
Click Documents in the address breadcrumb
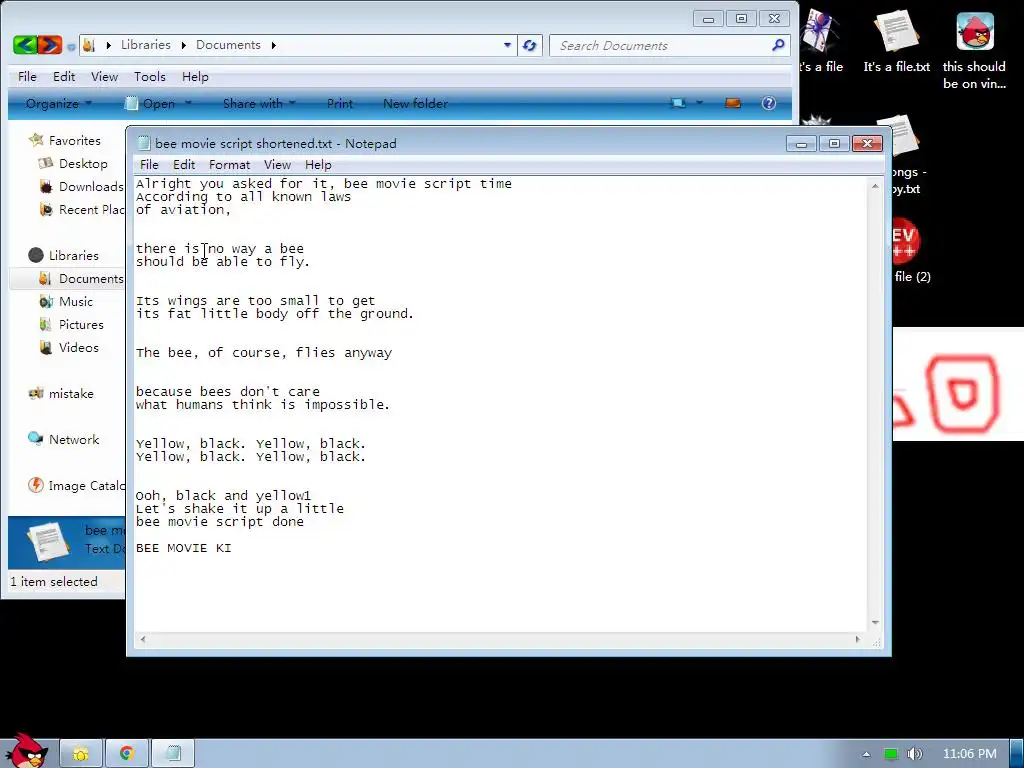point(228,44)
